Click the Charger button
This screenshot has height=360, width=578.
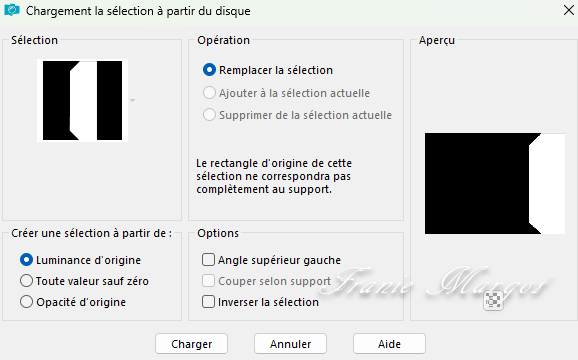tap(191, 344)
